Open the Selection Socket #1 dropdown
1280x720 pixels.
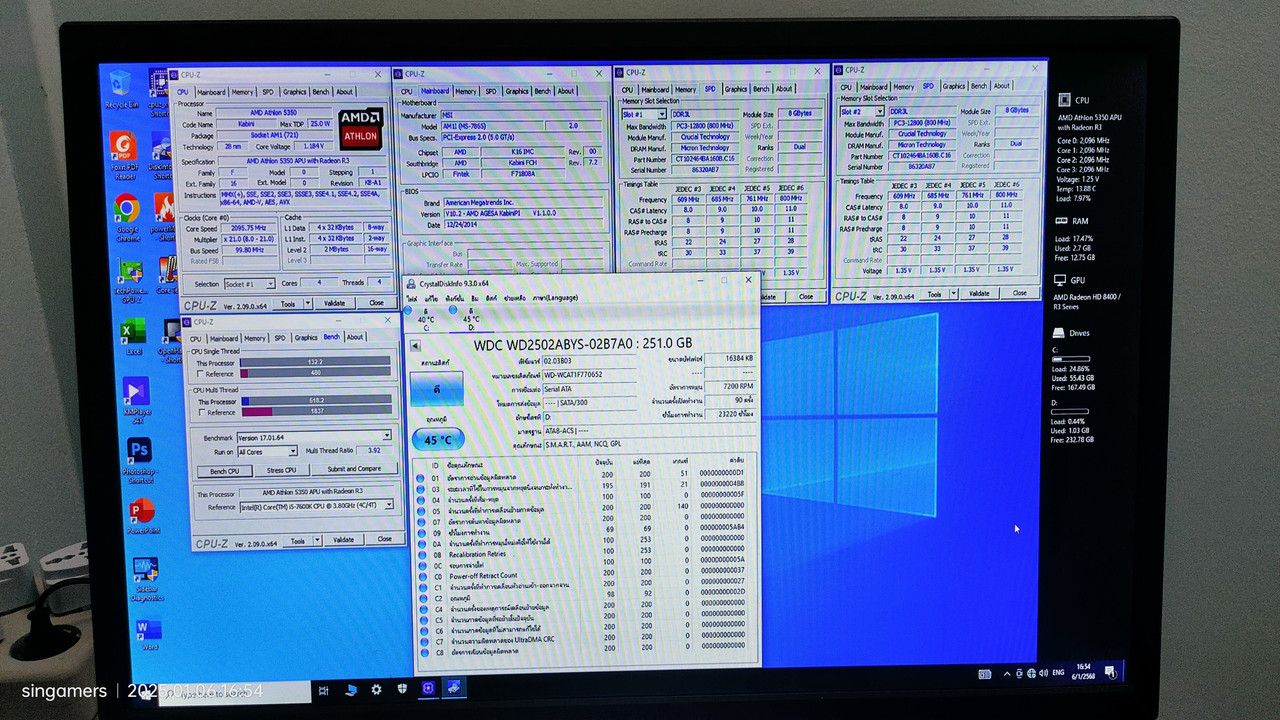click(x=248, y=284)
